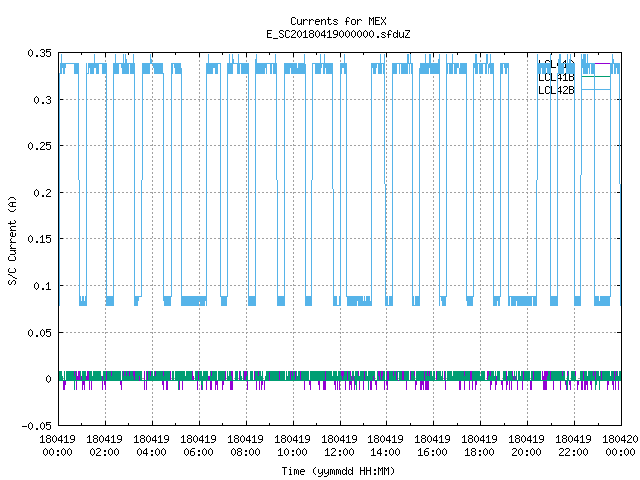
Task: Click the '20:00' x-axis tick label
Action: click(526, 452)
